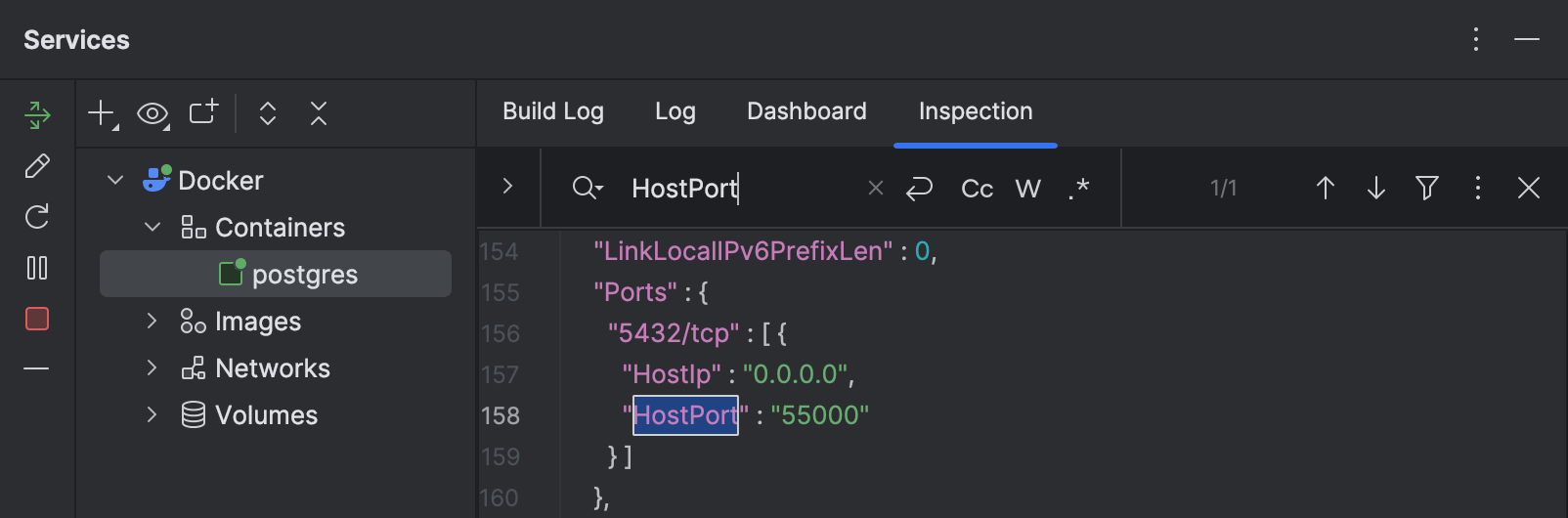
Task: Expand the Volumes tree node
Action: click(x=152, y=414)
